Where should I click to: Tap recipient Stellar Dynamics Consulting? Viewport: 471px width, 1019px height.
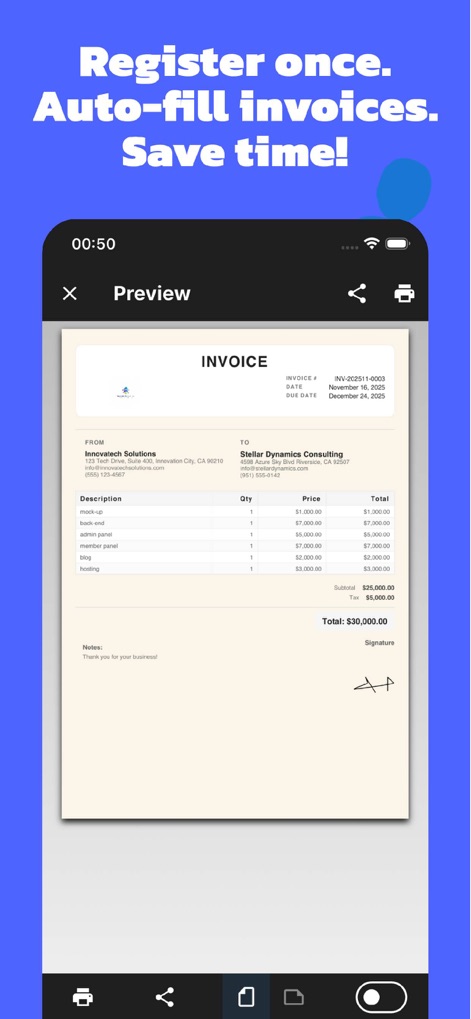pos(292,454)
